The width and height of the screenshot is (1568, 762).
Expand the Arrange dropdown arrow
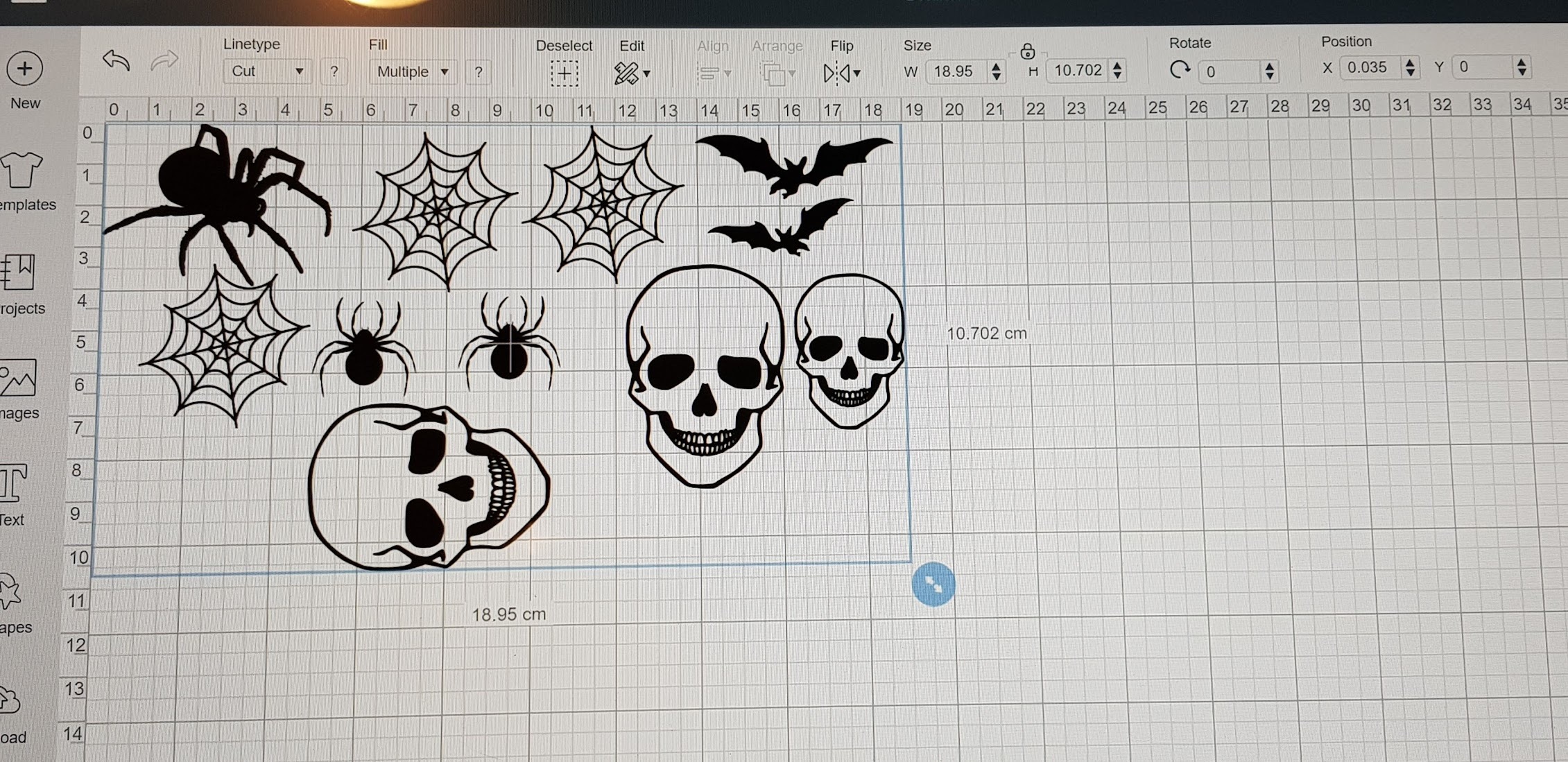(792, 73)
